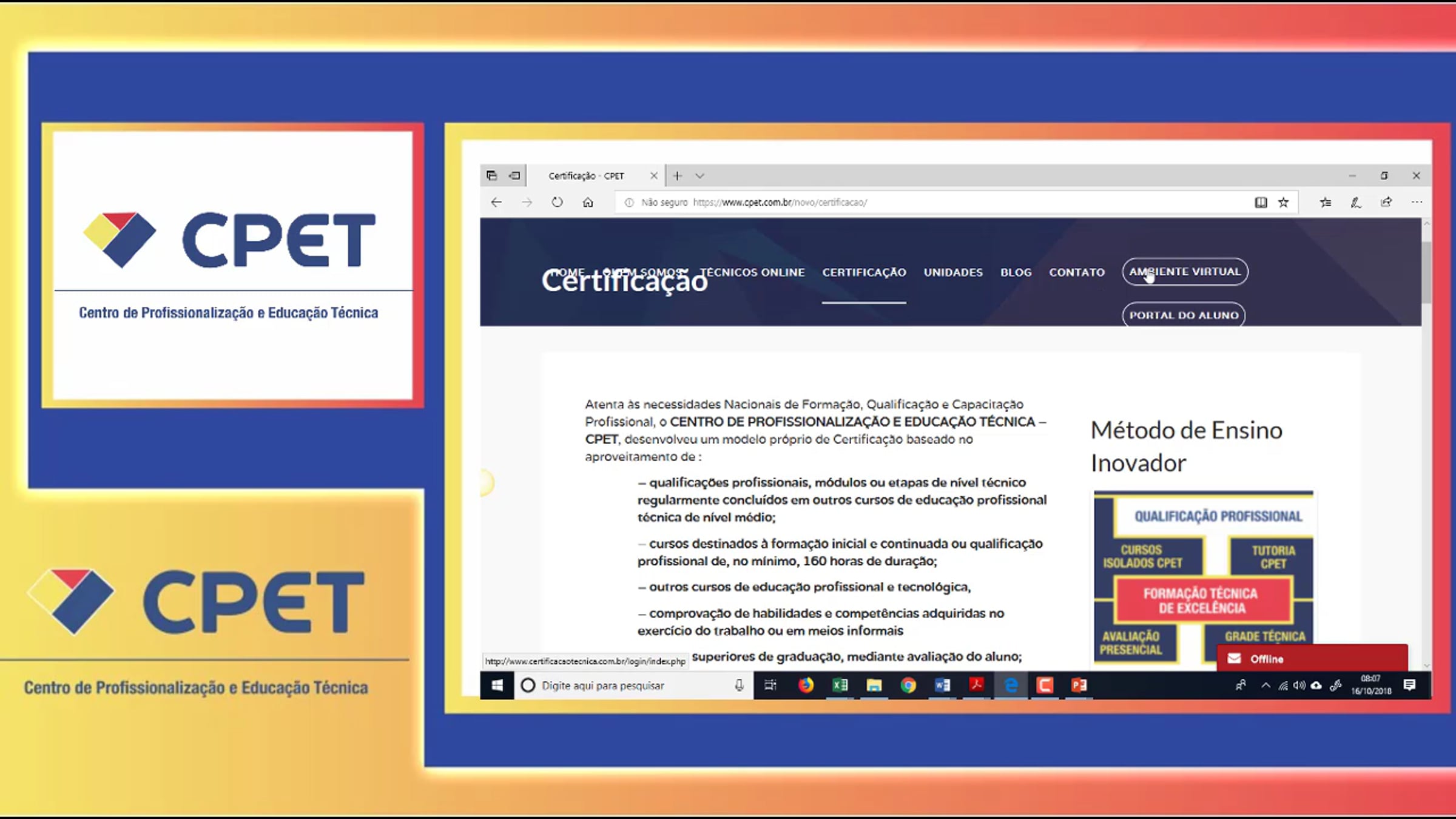Open the taskbar clock showing 08:07
This screenshot has width=1456, height=819.
(x=1371, y=685)
